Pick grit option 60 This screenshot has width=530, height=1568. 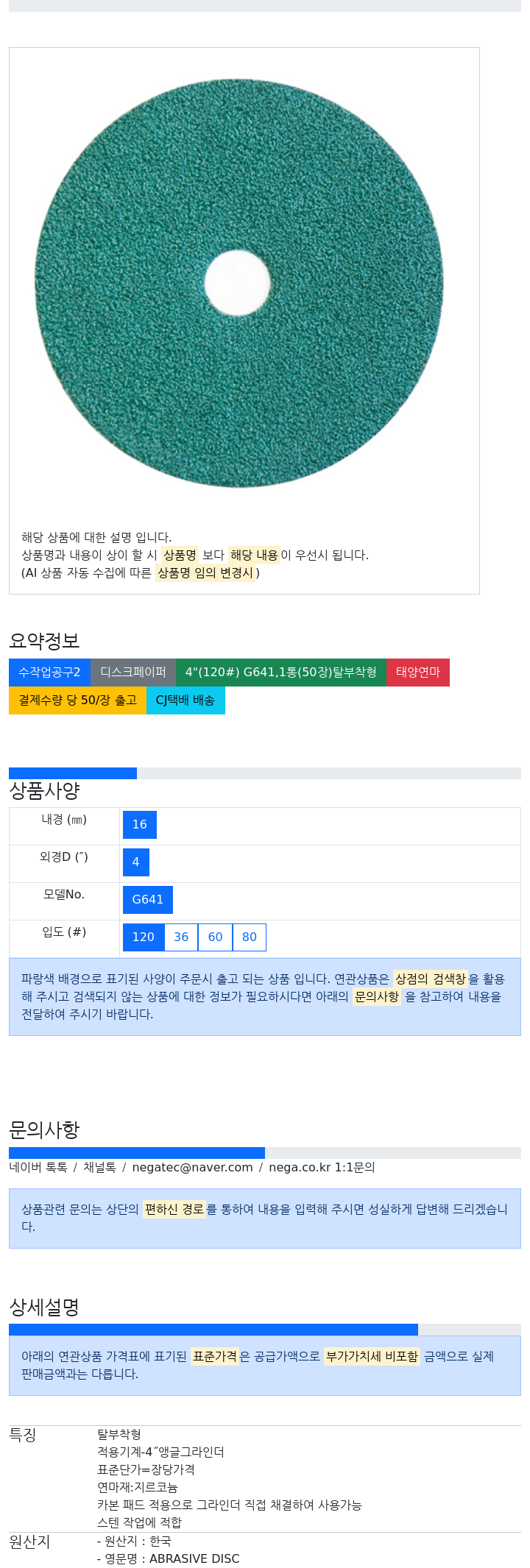point(215,937)
